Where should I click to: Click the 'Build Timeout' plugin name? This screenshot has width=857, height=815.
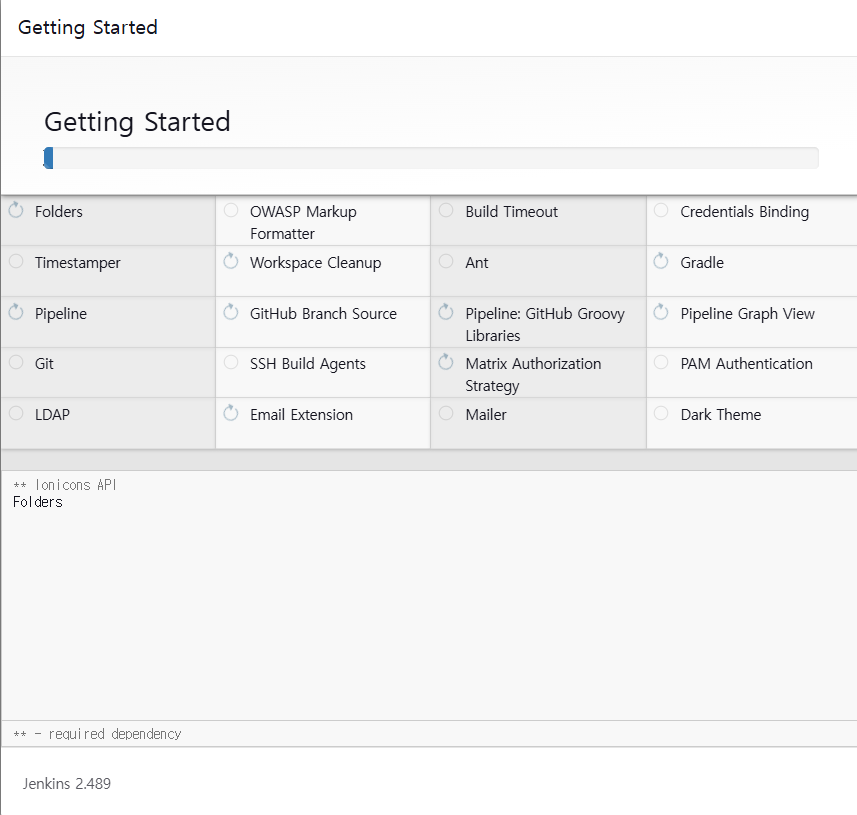tap(512, 212)
